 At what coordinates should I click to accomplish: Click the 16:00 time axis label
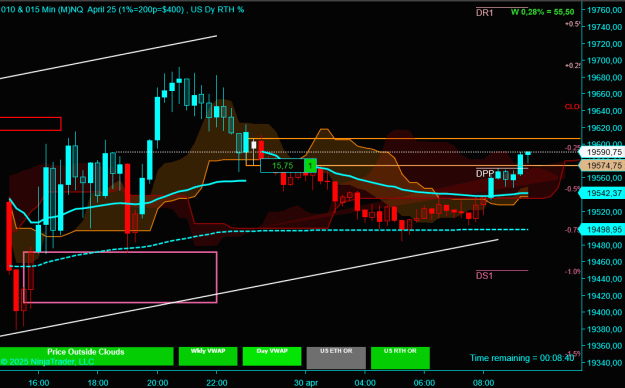39,383
